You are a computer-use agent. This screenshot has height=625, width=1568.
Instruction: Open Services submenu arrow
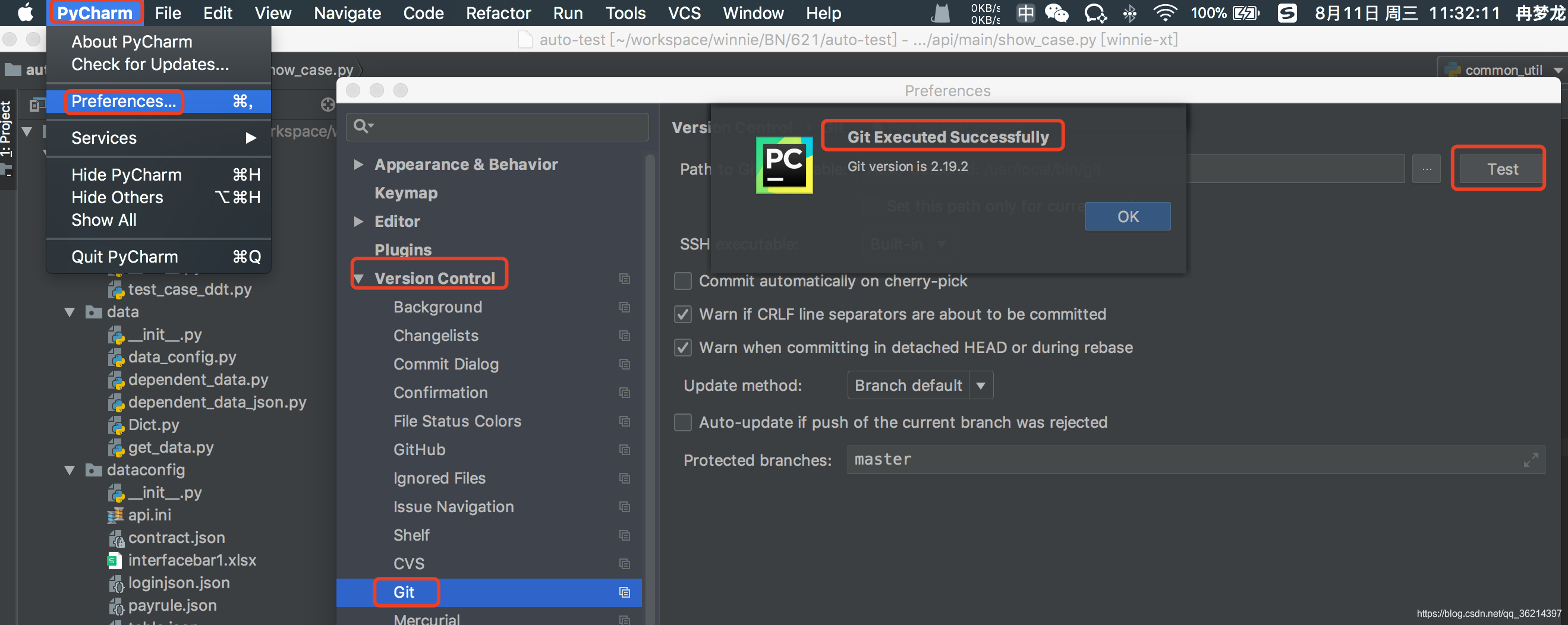coord(250,138)
